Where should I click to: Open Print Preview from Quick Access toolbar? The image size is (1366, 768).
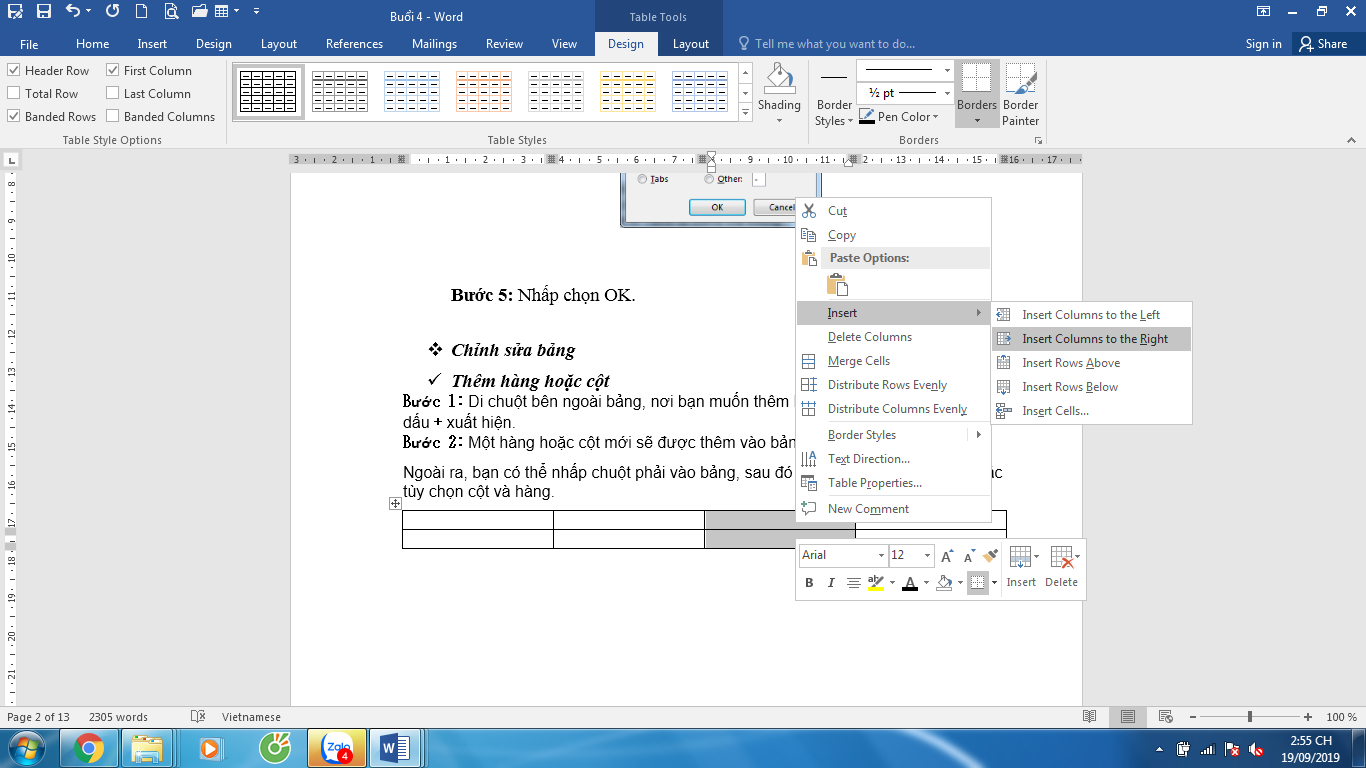tap(171, 12)
